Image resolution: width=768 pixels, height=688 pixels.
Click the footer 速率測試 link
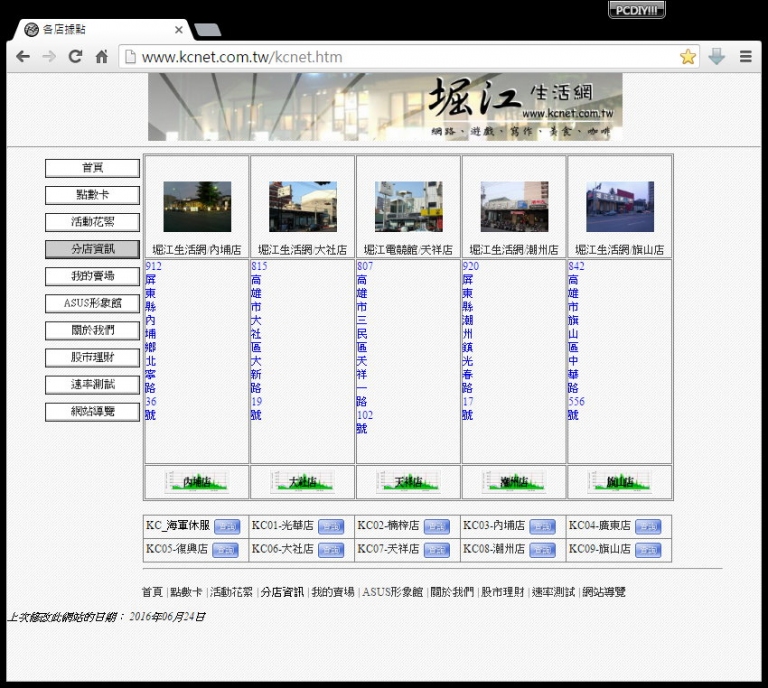pyautogui.click(x=553, y=592)
